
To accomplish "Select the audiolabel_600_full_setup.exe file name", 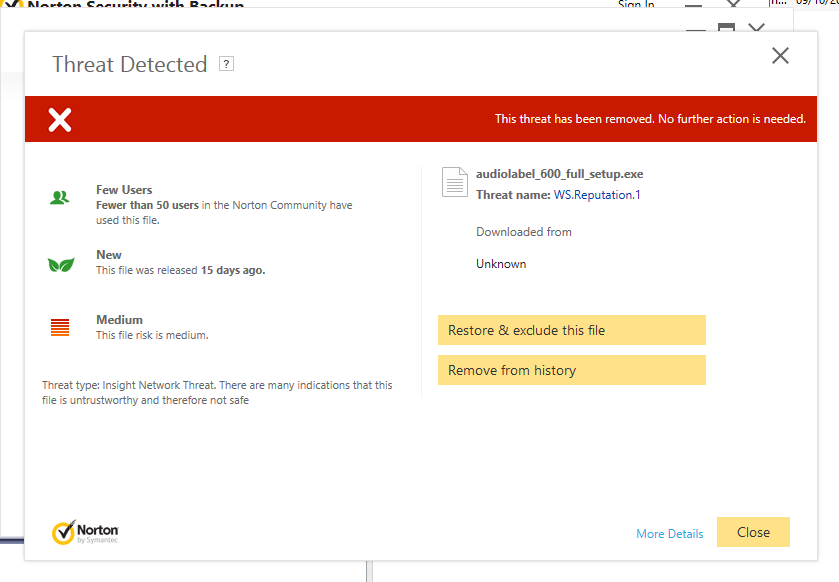I will [x=560, y=174].
